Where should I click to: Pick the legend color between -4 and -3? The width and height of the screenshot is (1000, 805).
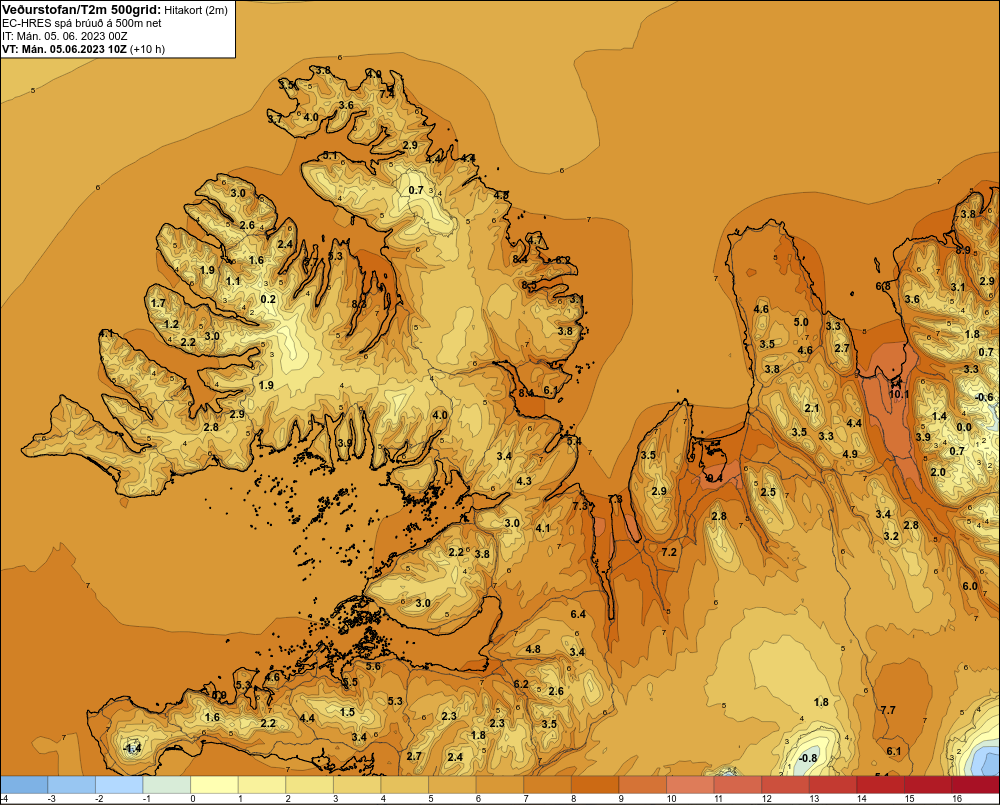pyautogui.click(x=24, y=784)
